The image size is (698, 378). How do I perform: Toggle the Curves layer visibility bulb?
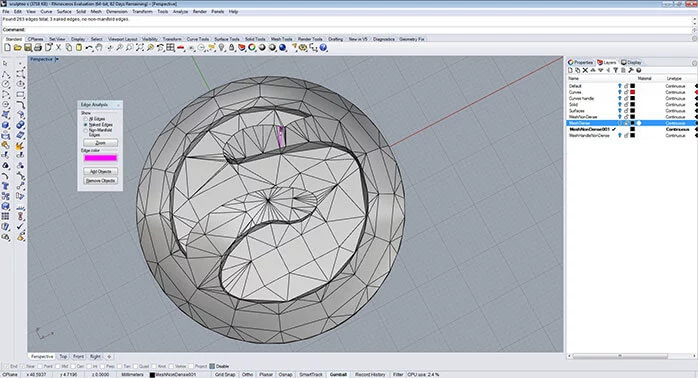[x=619, y=92]
